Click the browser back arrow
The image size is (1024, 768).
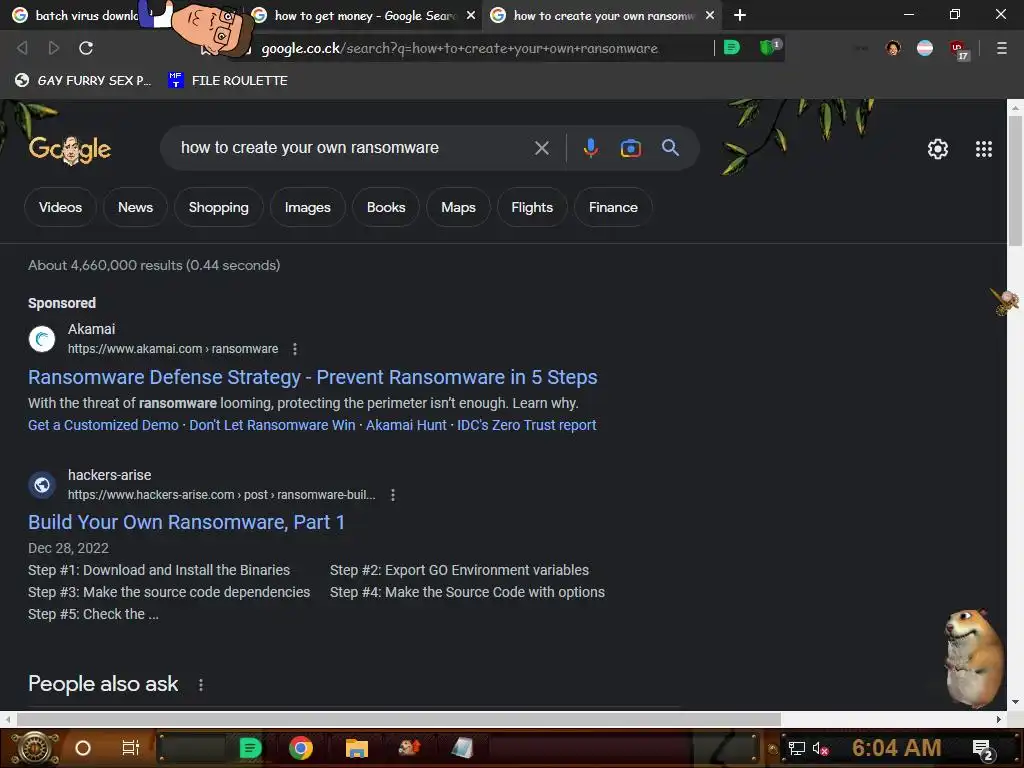tap(22, 48)
